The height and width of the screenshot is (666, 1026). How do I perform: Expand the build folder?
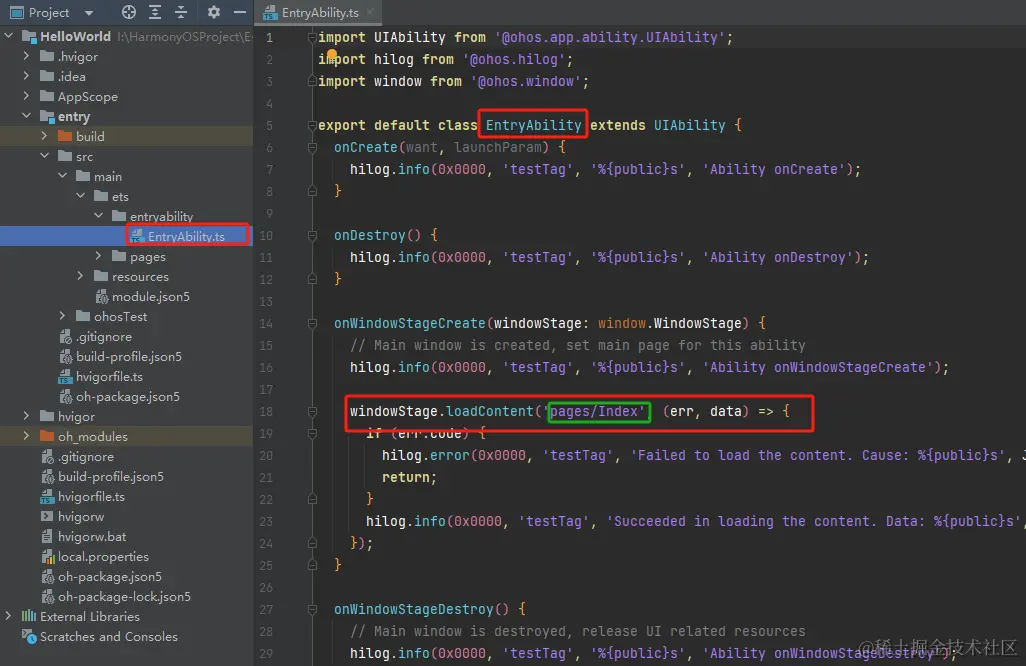click(44, 136)
